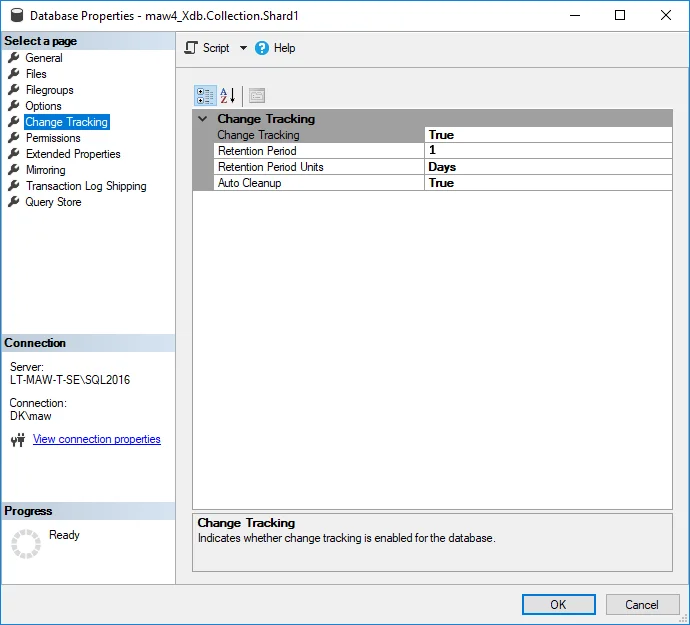Click the wrench icon beside Change Tracking
This screenshot has height=625, width=690.
click(x=14, y=121)
